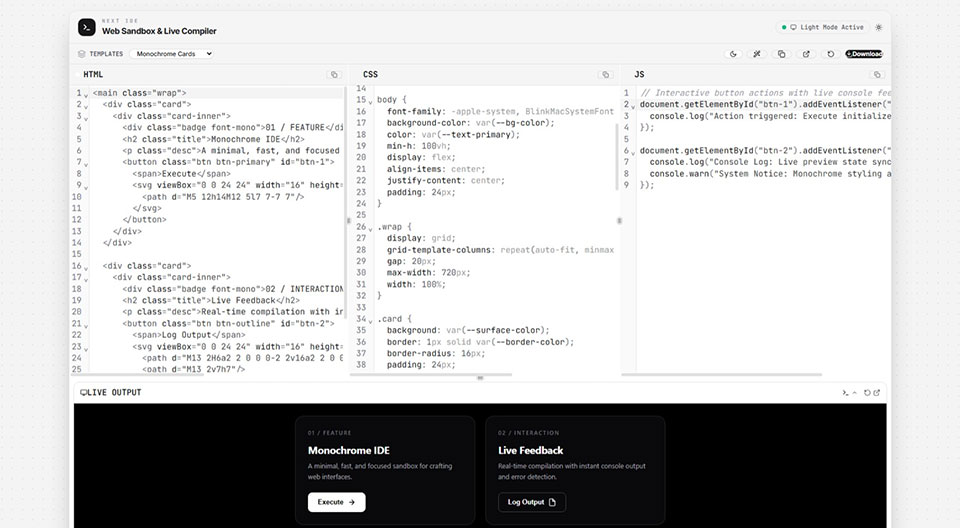Click the Live Feedback card title
This screenshot has width=960, height=528.
pos(531,450)
